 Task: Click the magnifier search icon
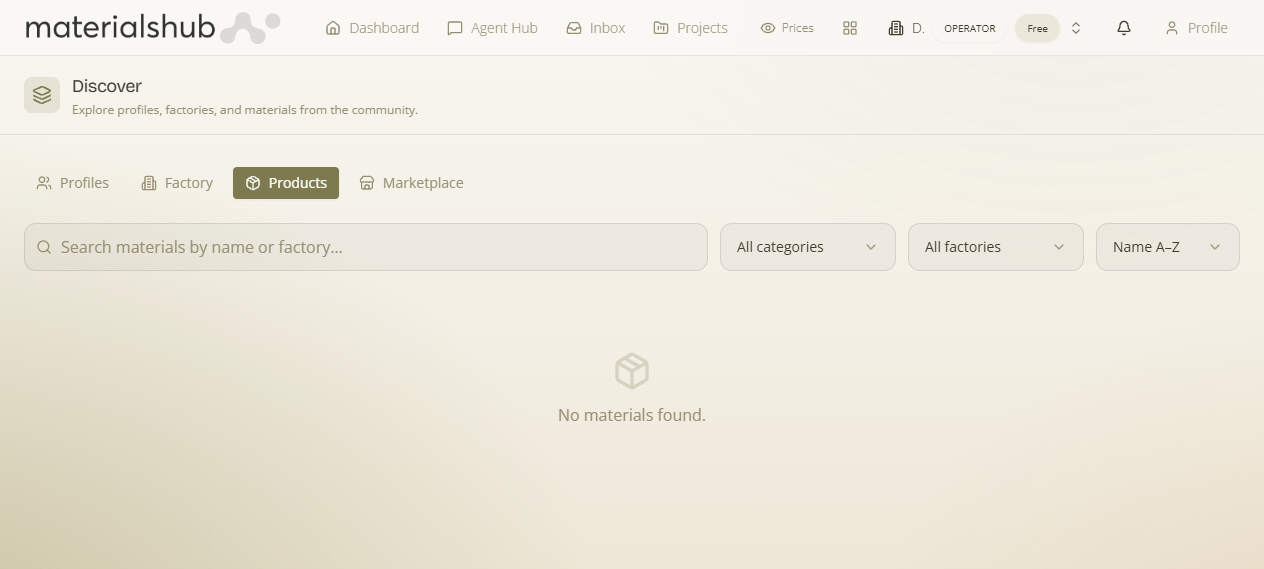[44, 247]
